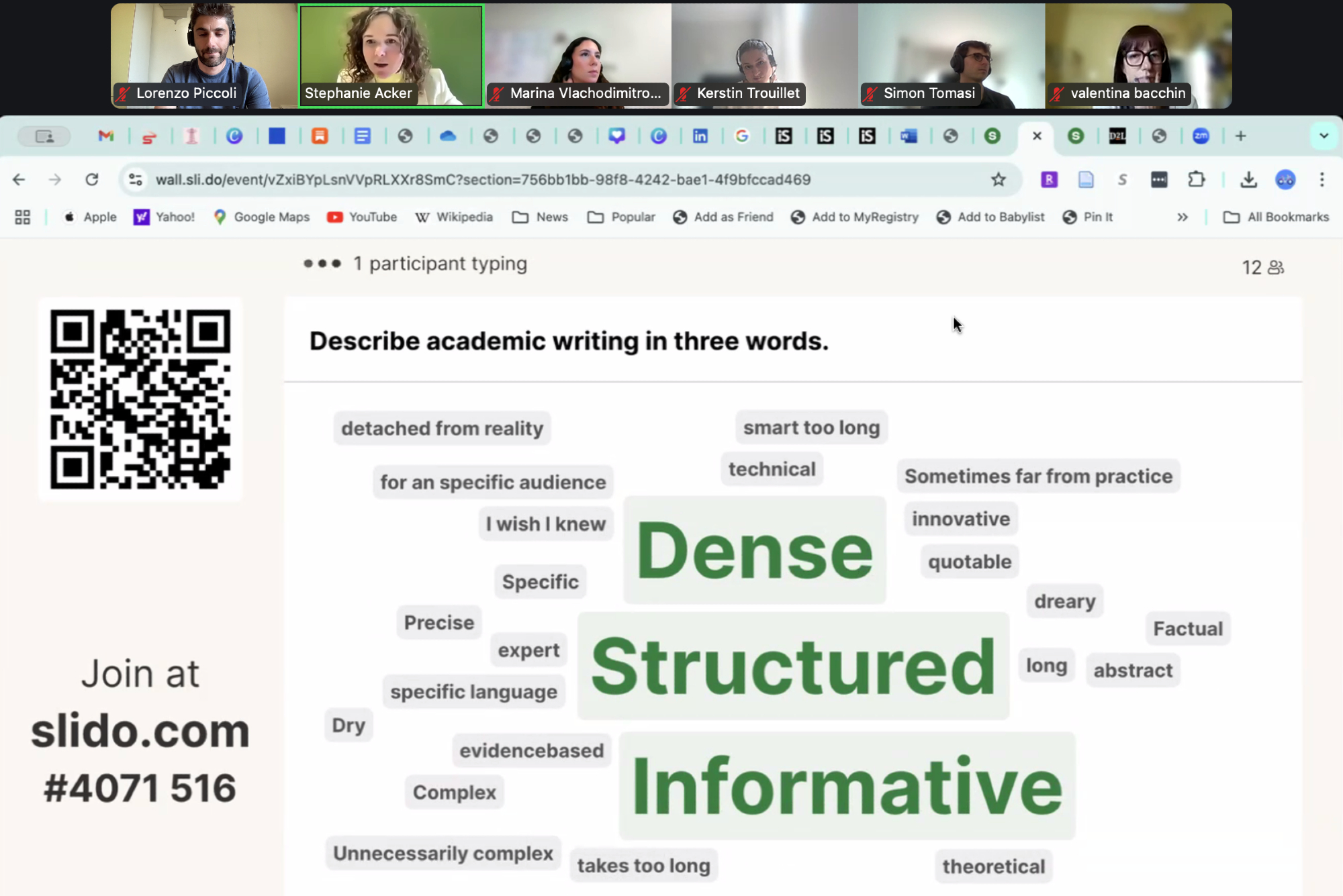Click the site information icon in address bar
Screen dimensions: 1343x896
pyautogui.click(x=136, y=179)
